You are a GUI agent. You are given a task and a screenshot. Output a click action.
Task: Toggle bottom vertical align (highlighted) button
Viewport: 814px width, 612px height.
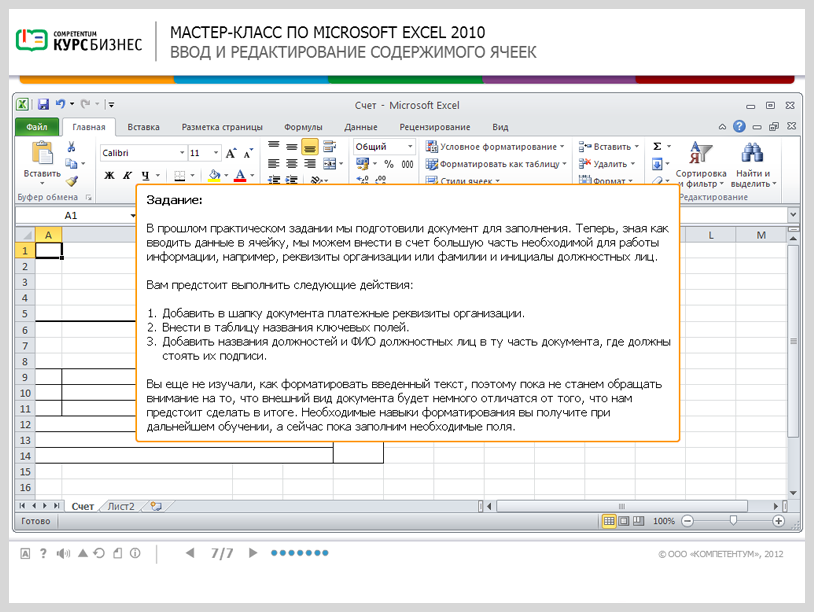click(310, 147)
